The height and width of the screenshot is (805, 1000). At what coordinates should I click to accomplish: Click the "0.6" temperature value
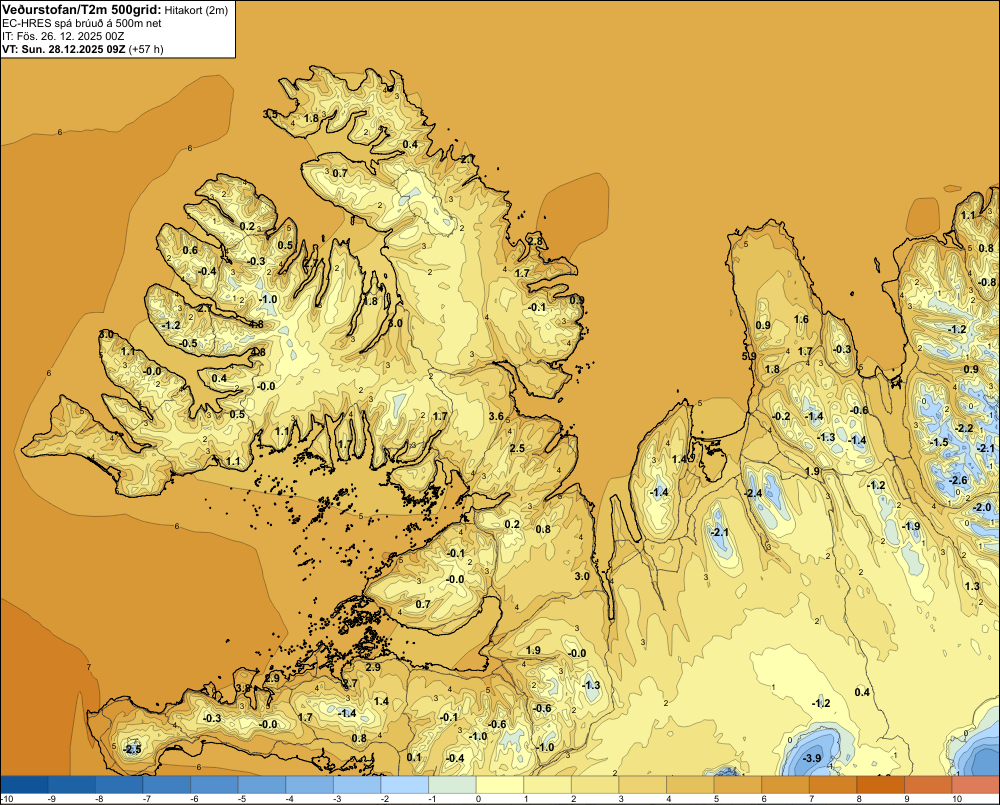coord(190,250)
